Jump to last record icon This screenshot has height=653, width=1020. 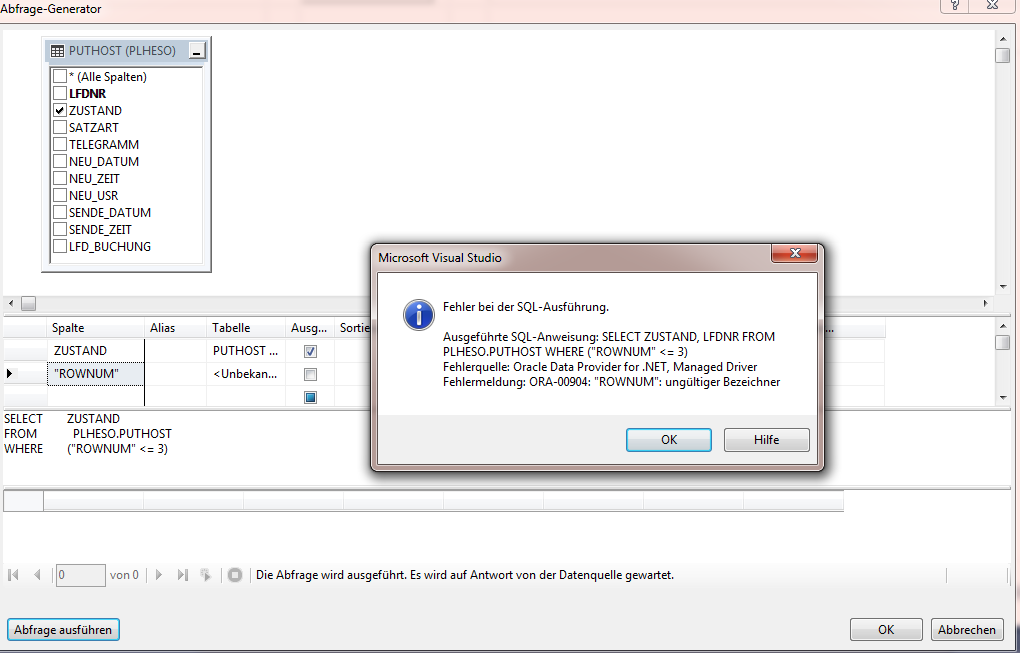(183, 575)
